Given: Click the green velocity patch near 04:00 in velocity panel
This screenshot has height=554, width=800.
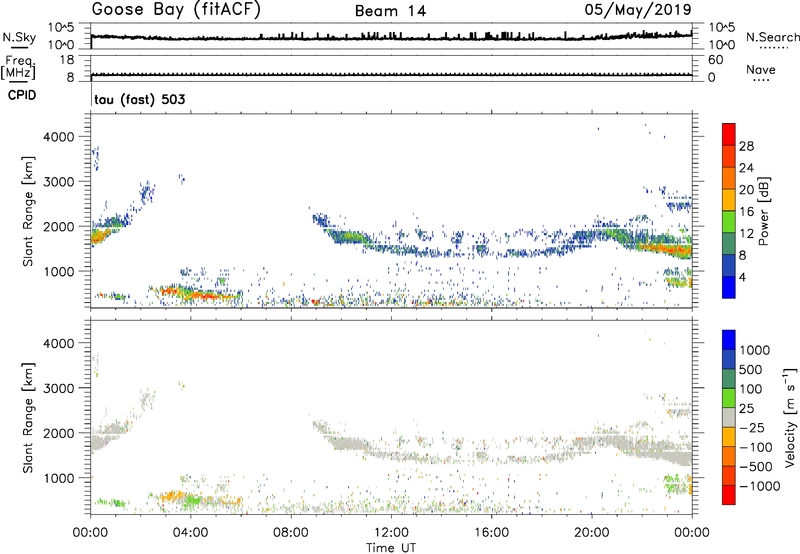Looking at the screenshot, I should (x=191, y=501).
